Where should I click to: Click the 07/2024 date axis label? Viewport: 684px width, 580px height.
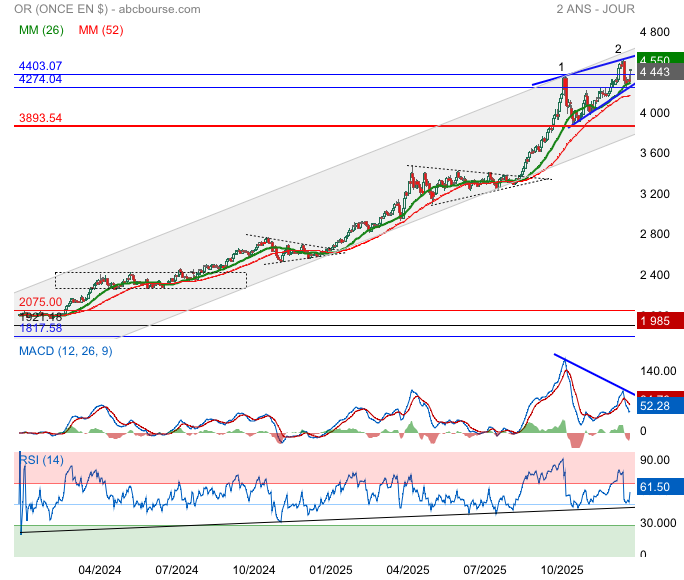[x=177, y=570]
